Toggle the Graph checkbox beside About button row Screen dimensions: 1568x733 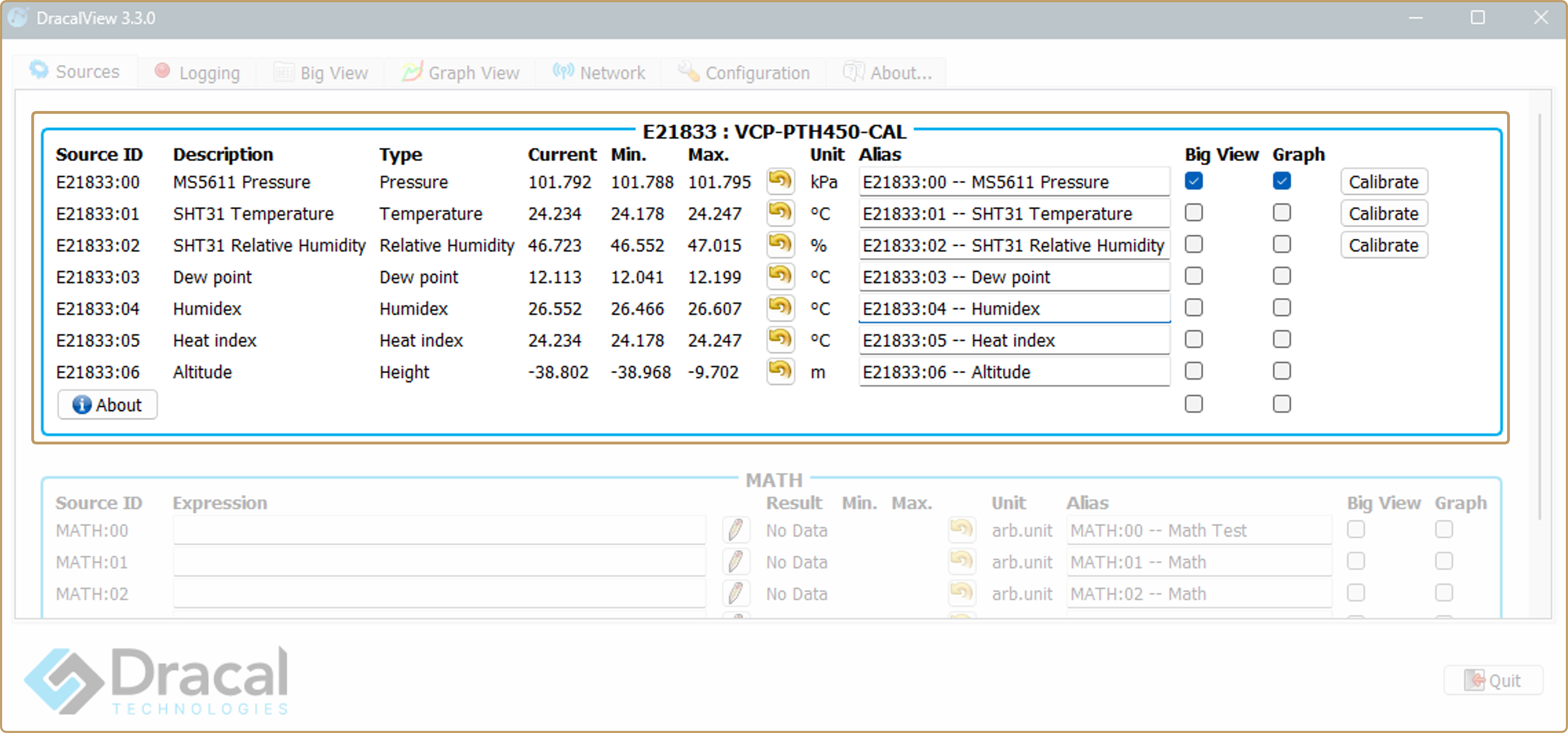click(1281, 404)
